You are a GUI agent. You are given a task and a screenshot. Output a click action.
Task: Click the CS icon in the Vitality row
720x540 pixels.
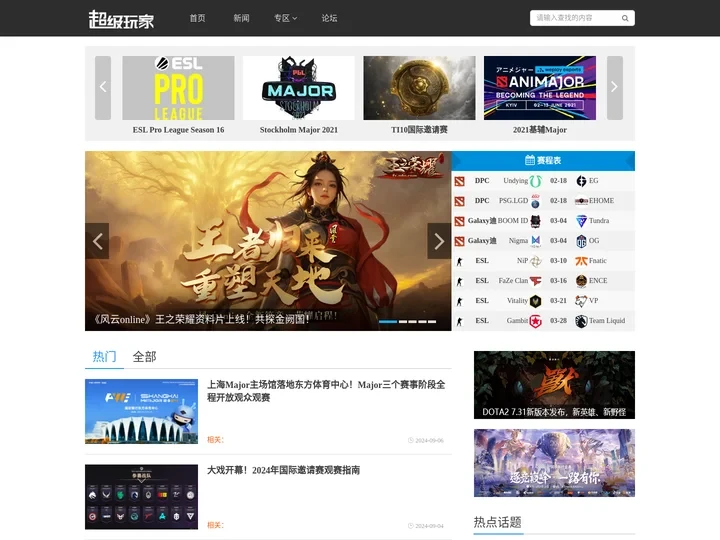(459, 301)
